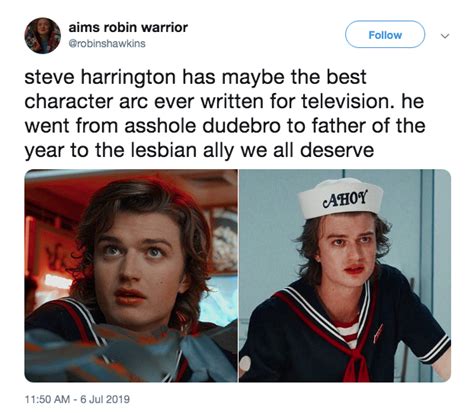Screen dimensions: 474x413
Task: Click the words steve harrington in tweet
Action: pos(100,77)
